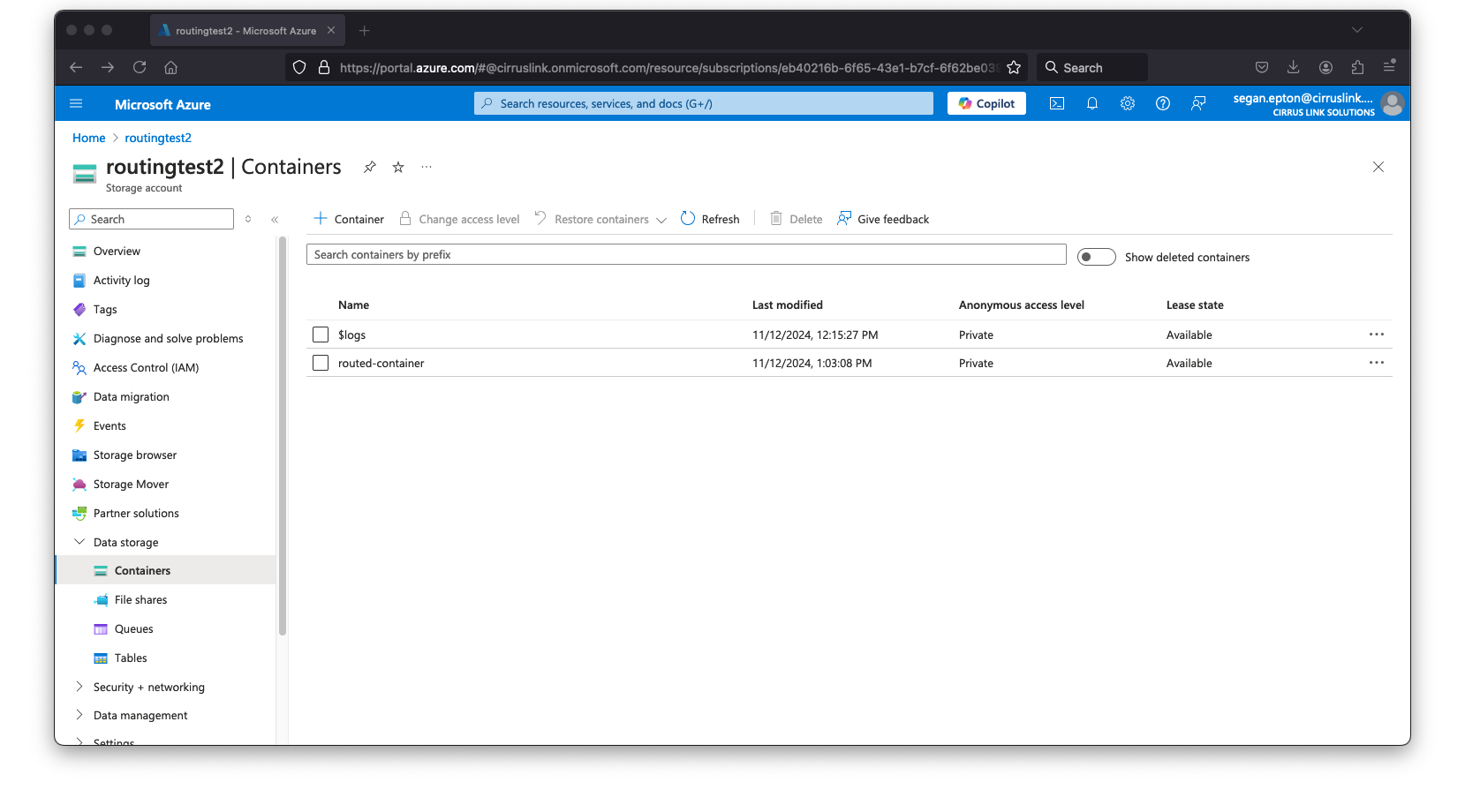Tick the routed-container checkbox
1465x812 pixels.
[x=321, y=363]
